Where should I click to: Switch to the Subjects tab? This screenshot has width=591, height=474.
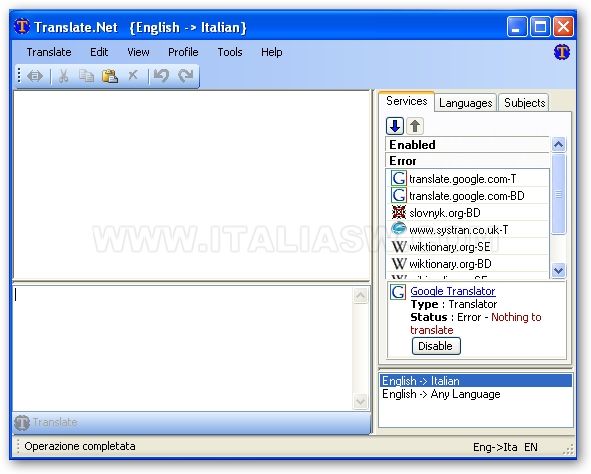pyautogui.click(x=524, y=103)
